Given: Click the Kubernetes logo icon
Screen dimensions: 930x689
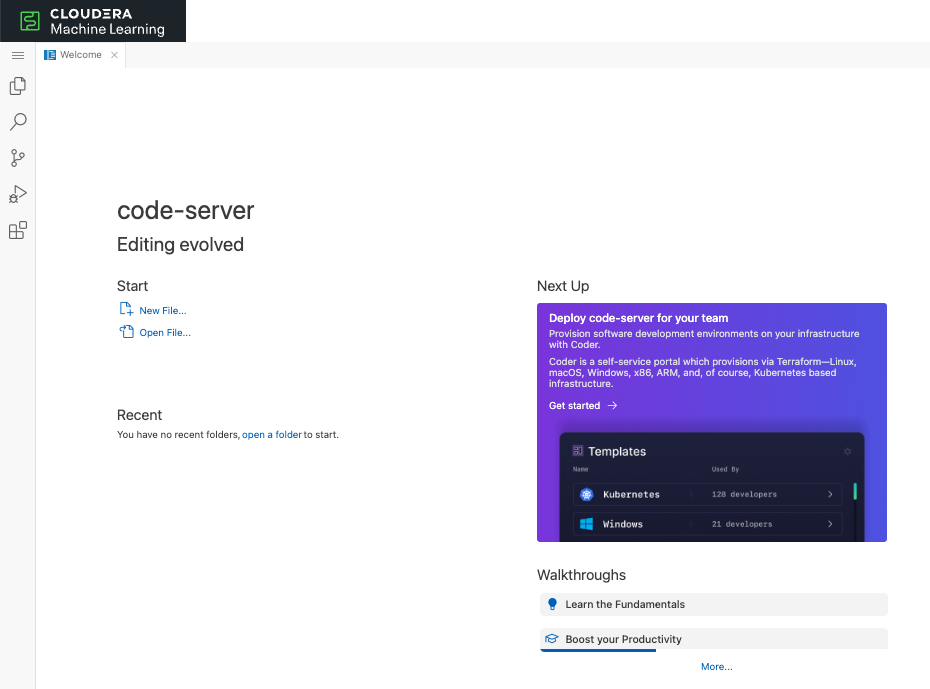Looking at the screenshot, I should pos(587,494).
